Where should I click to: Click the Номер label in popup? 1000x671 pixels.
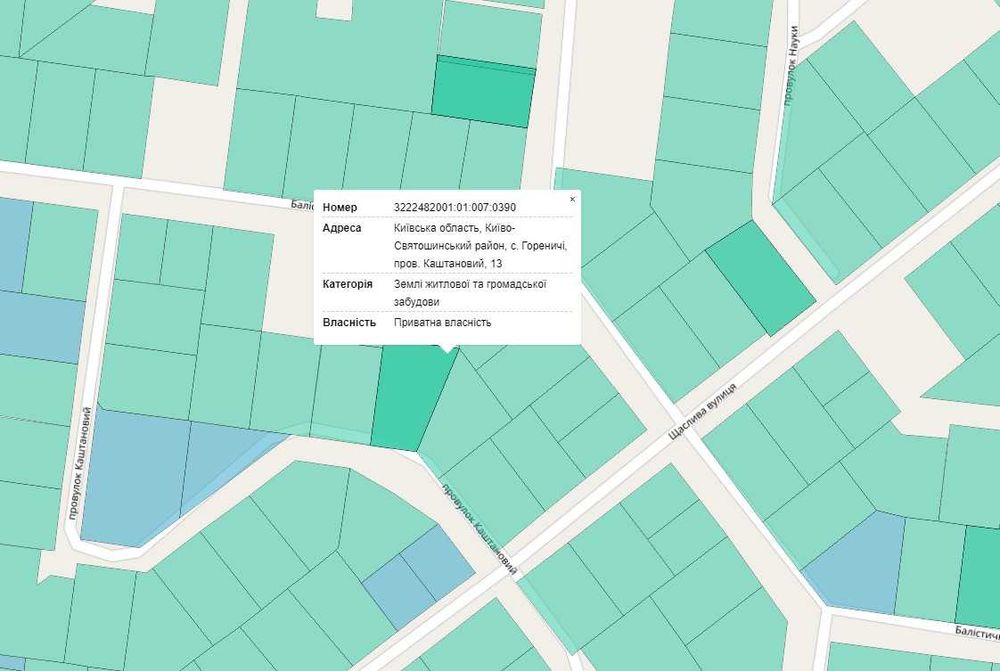pyautogui.click(x=340, y=207)
